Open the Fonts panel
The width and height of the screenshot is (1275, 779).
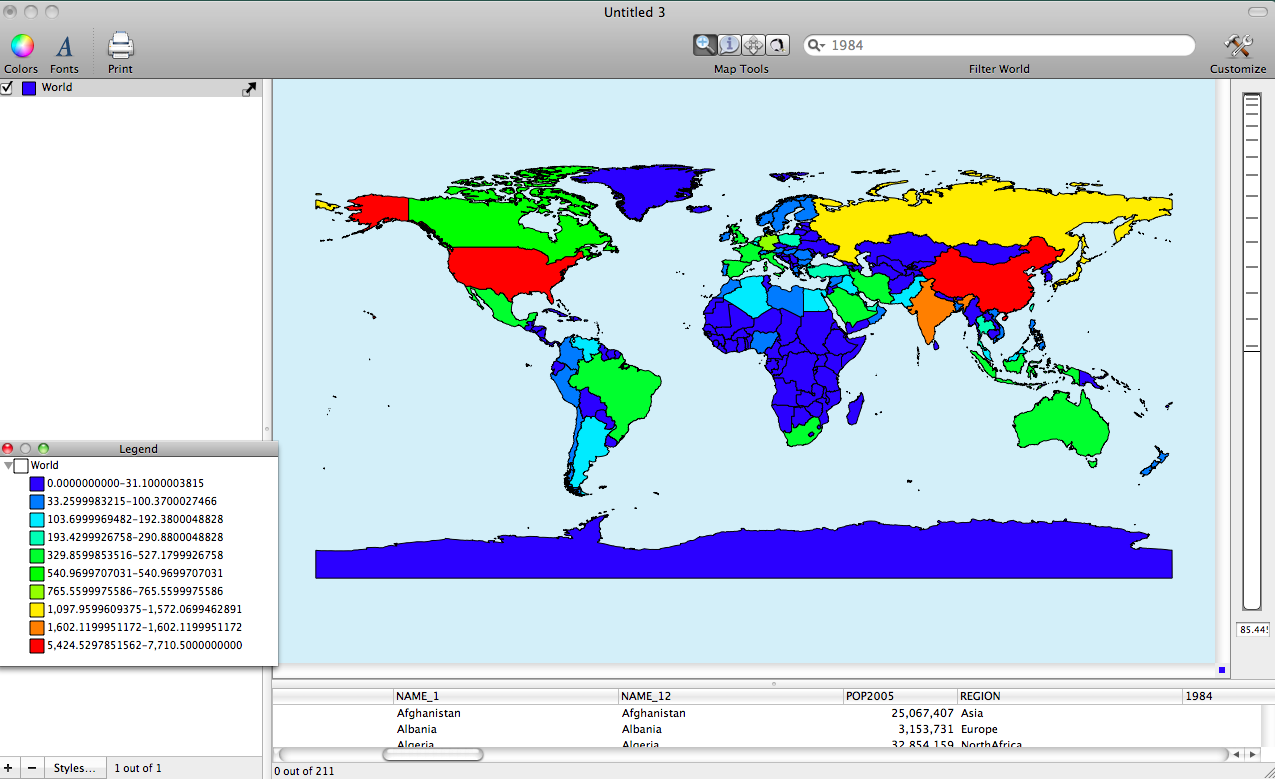tap(64, 46)
